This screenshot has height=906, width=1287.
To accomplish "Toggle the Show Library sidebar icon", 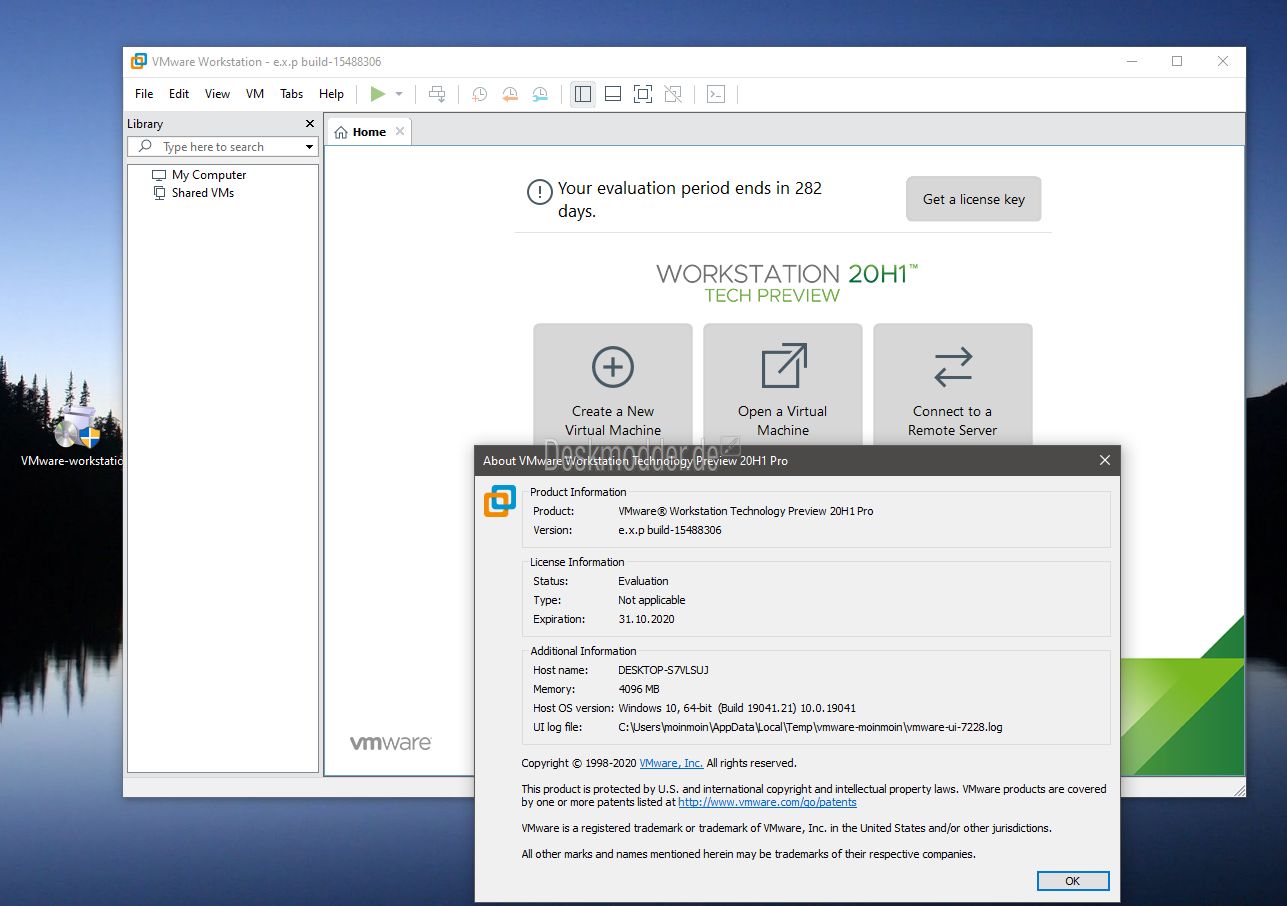I will coord(583,94).
